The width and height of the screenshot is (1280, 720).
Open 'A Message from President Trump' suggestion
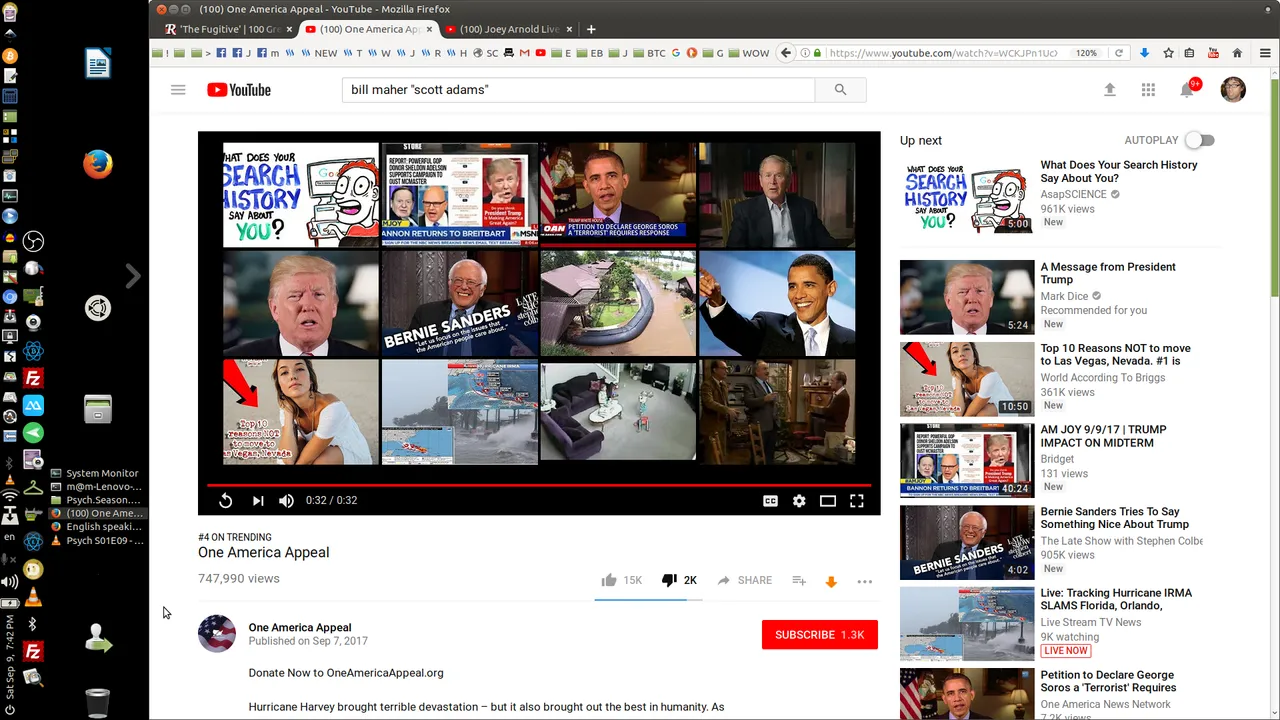click(1108, 274)
